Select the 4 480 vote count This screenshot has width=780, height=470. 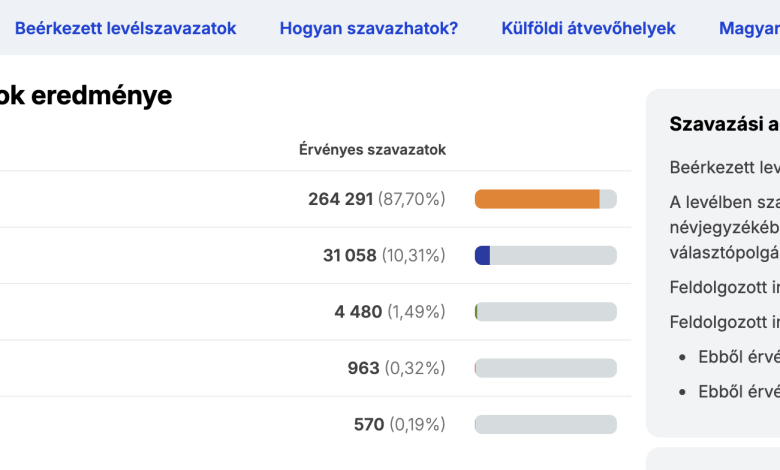pos(358,312)
